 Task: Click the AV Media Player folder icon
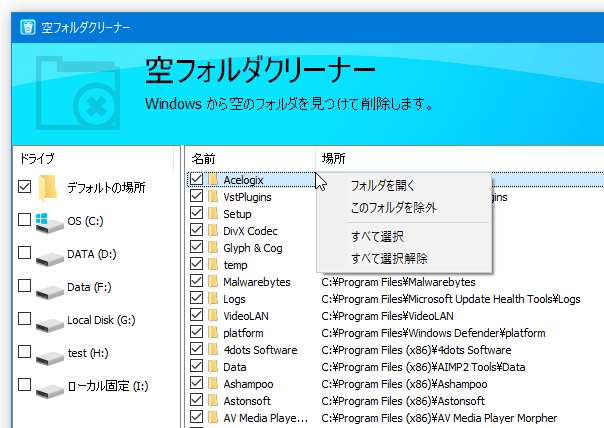coord(213,417)
